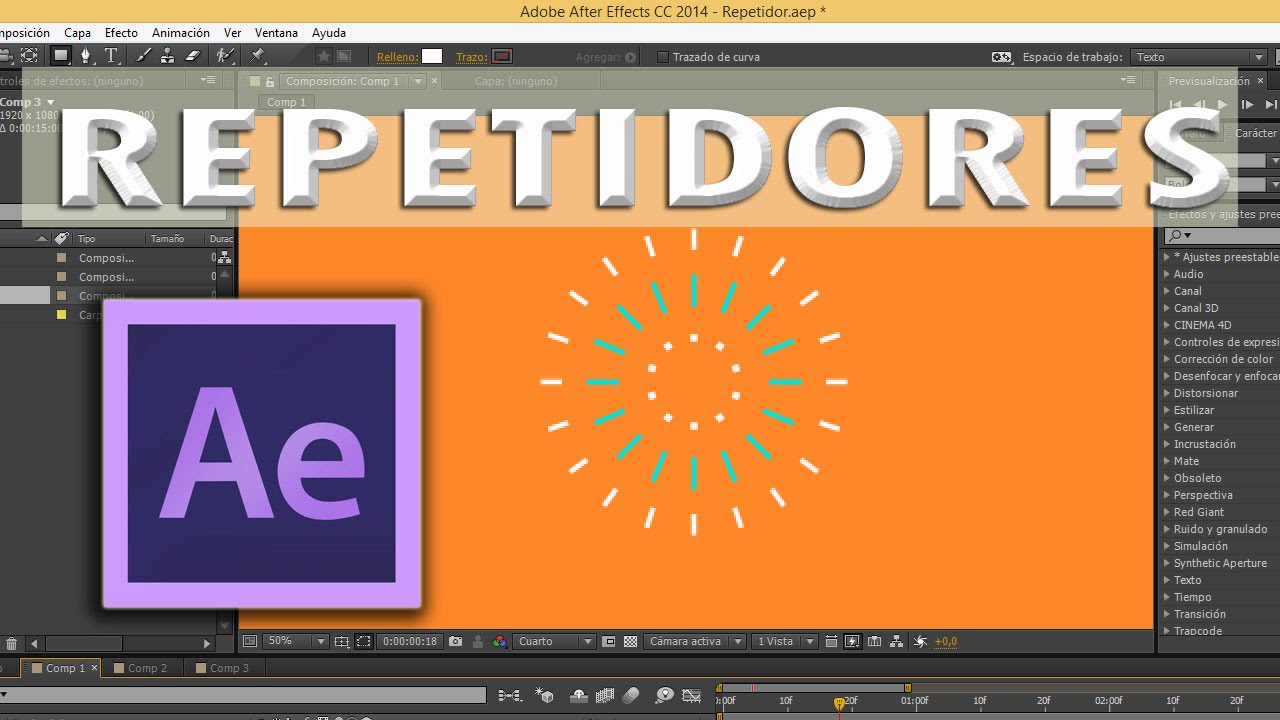Open the Efecto menu
Screen dimensions: 1280x720
pos(121,33)
